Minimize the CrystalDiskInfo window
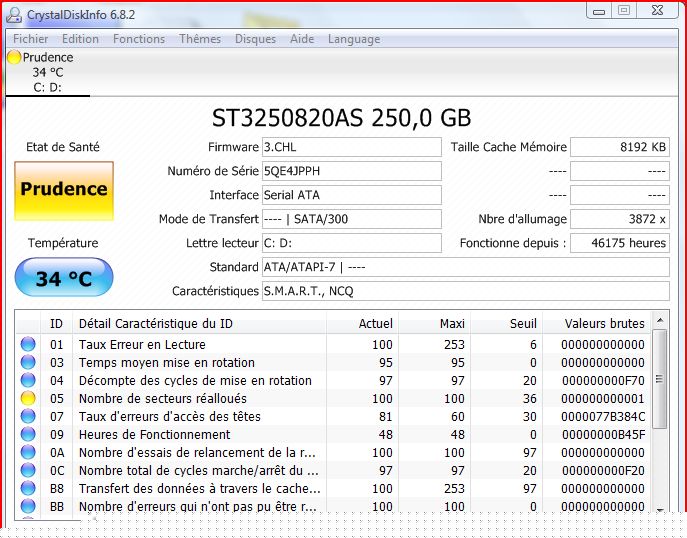 pos(598,11)
